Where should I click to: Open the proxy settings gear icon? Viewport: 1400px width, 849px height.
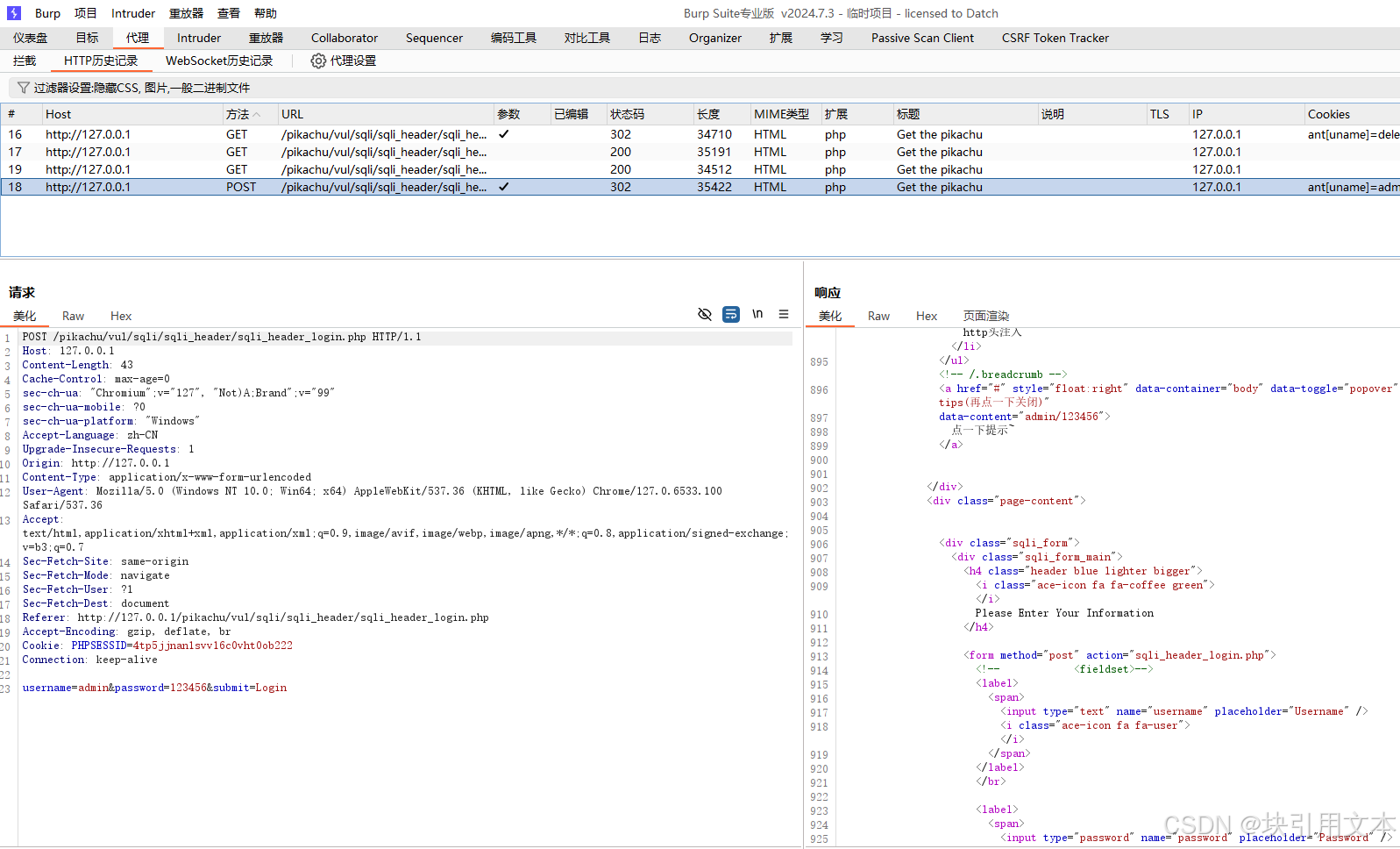coord(318,61)
